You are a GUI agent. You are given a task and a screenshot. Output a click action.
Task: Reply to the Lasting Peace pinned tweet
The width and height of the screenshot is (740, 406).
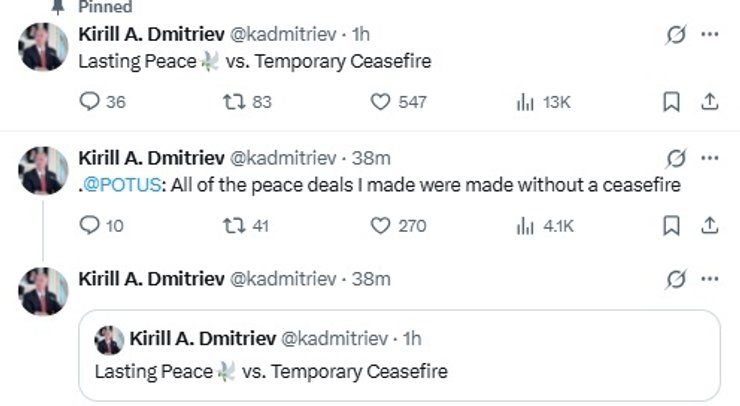[x=89, y=101]
